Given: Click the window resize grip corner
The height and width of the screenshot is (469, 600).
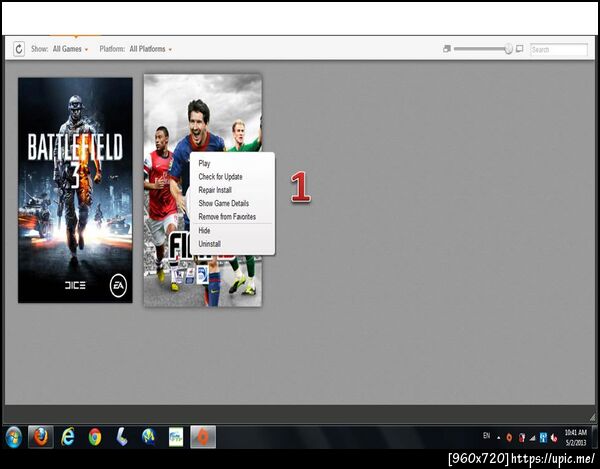Looking at the screenshot, I should [592, 417].
